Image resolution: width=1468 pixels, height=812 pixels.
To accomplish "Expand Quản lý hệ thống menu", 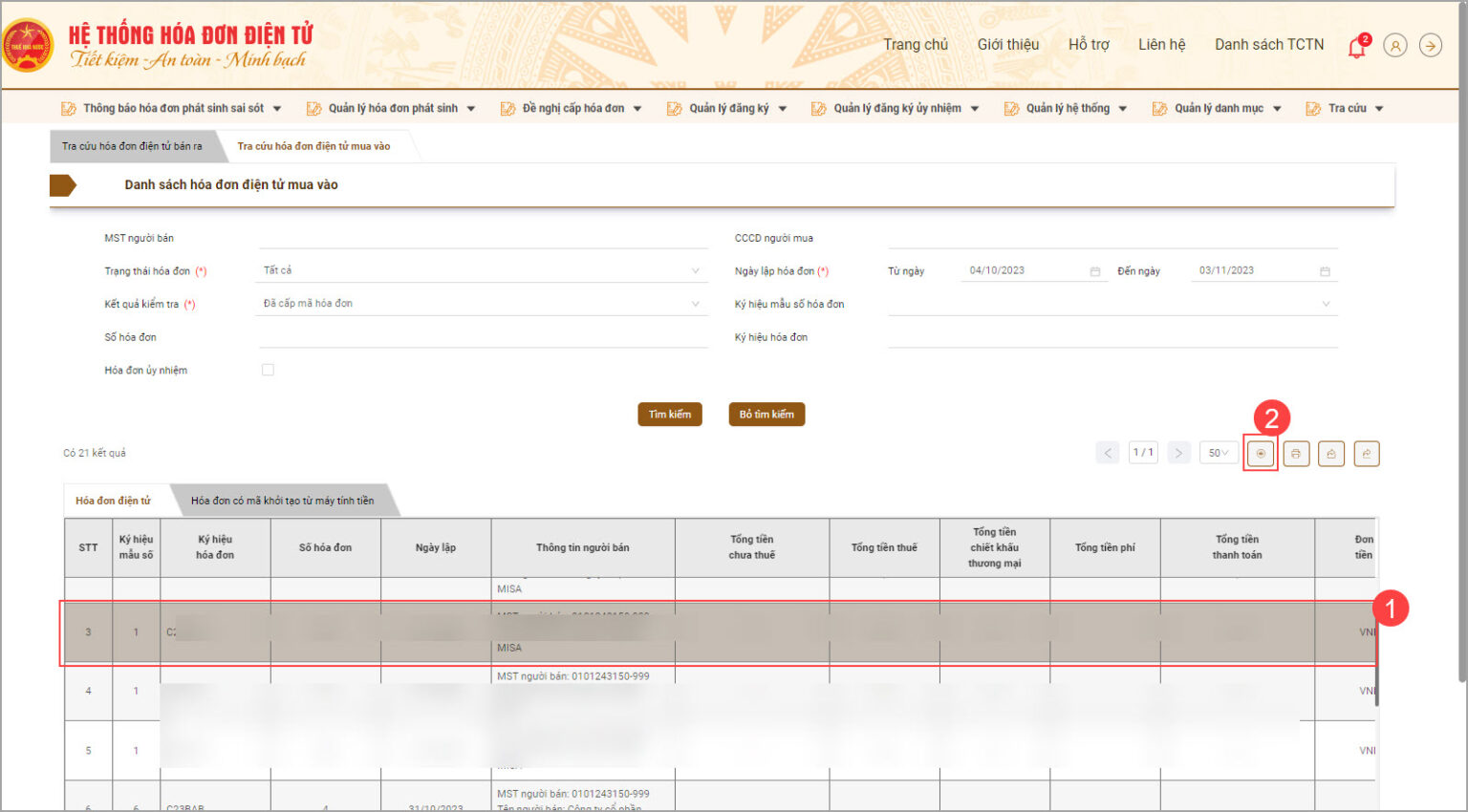I will (1123, 109).
